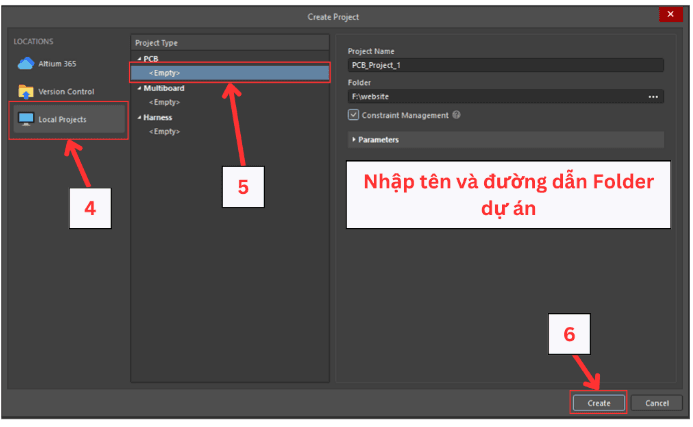Select the Empty template under Multiboard

click(x=165, y=102)
